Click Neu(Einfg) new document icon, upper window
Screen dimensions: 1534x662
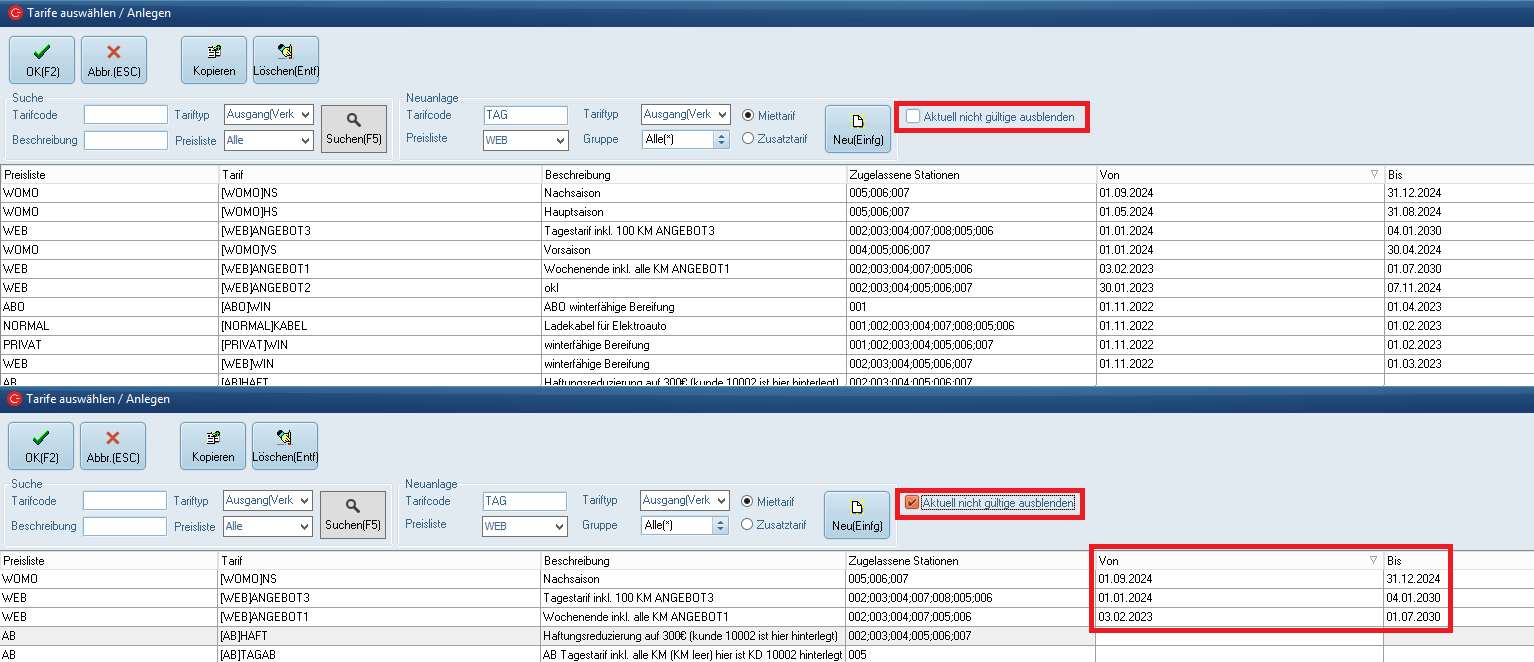[x=858, y=129]
